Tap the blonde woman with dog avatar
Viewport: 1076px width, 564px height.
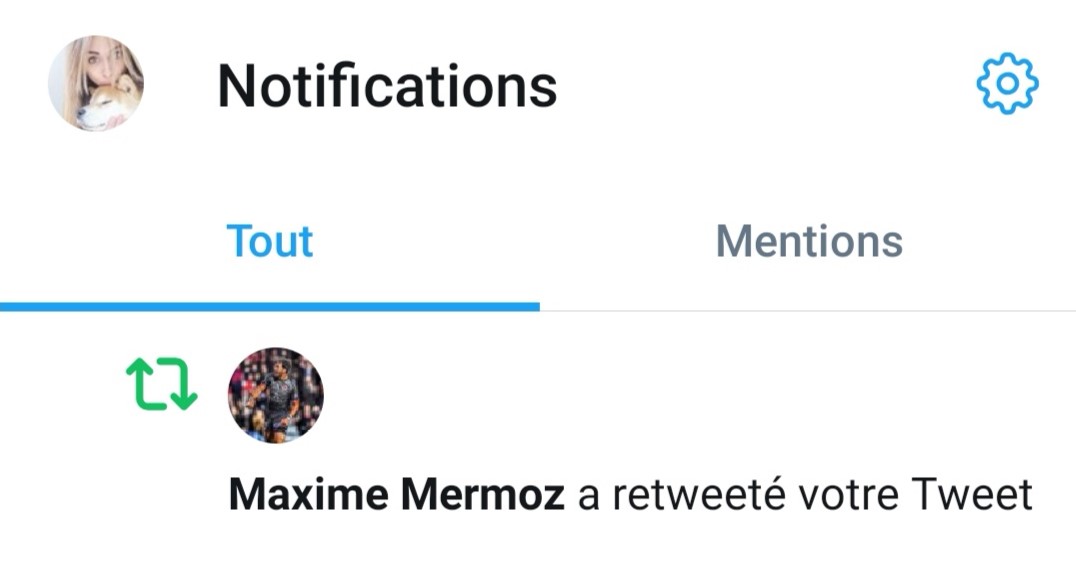click(96, 84)
